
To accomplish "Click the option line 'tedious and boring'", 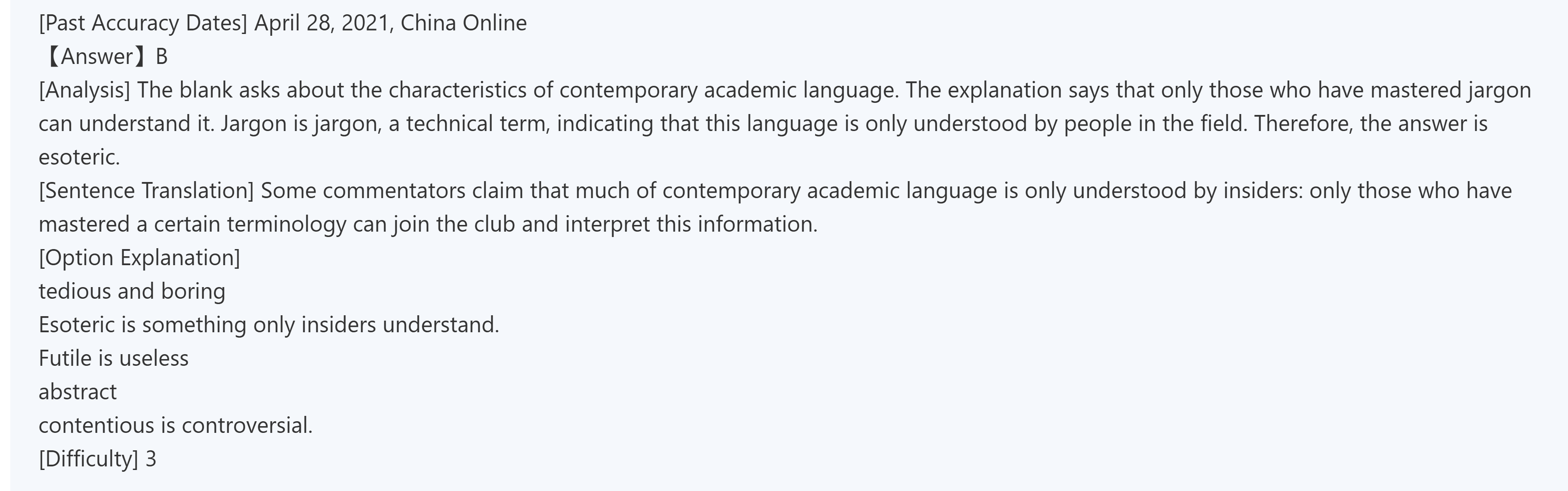I will pos(132,291).
